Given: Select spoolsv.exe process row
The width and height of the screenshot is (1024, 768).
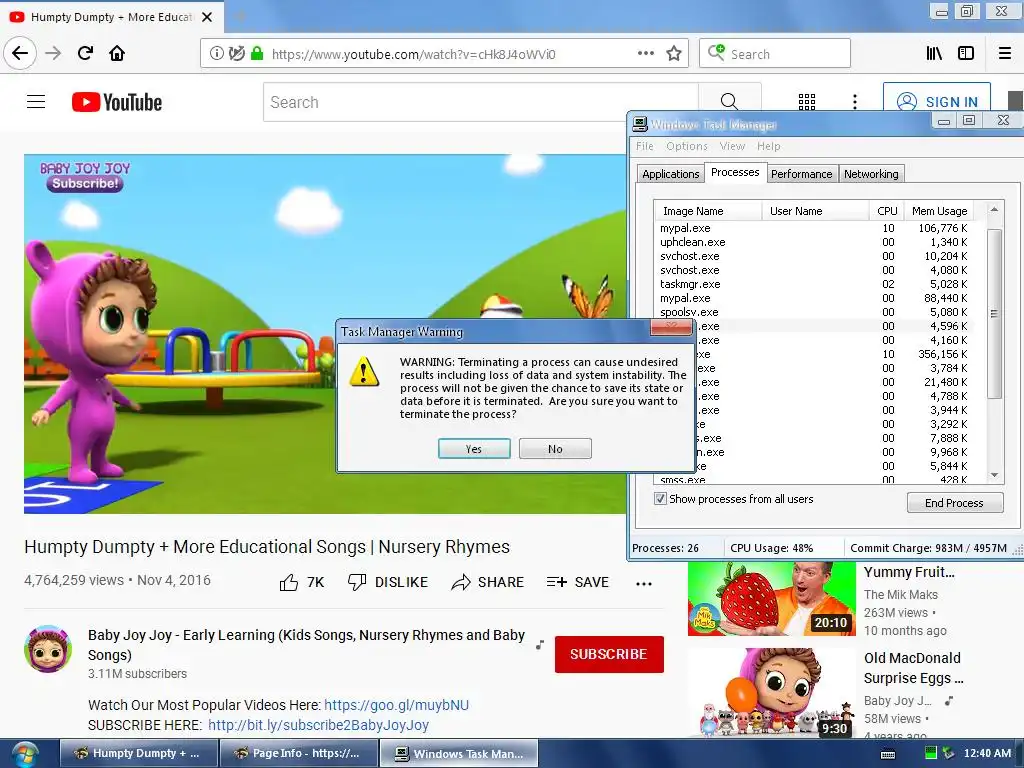Looking at the screenshot, I should click(813, 312).
